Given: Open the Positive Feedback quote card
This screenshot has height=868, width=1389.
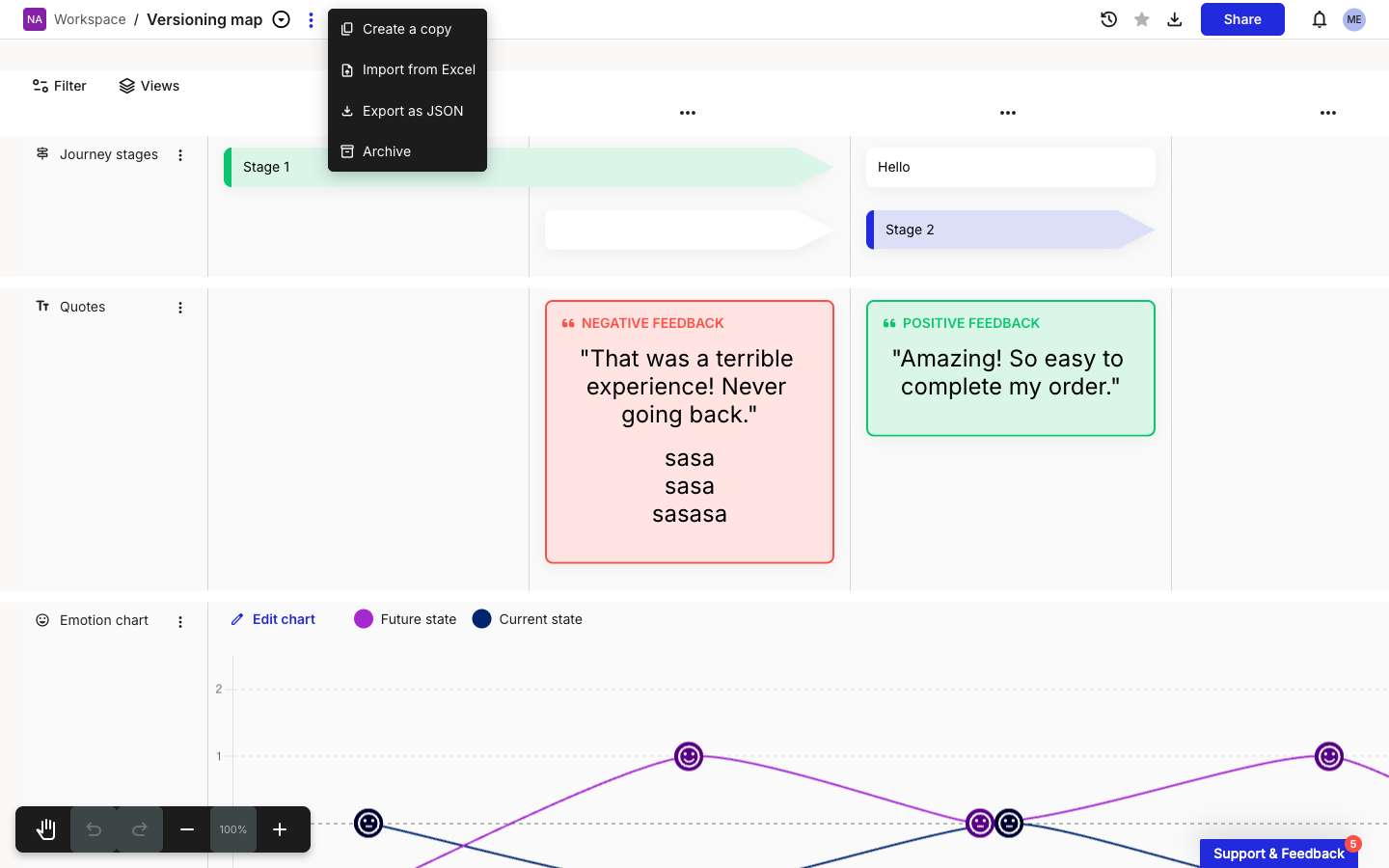Looking at the screenshot, I should (1011, 368).
